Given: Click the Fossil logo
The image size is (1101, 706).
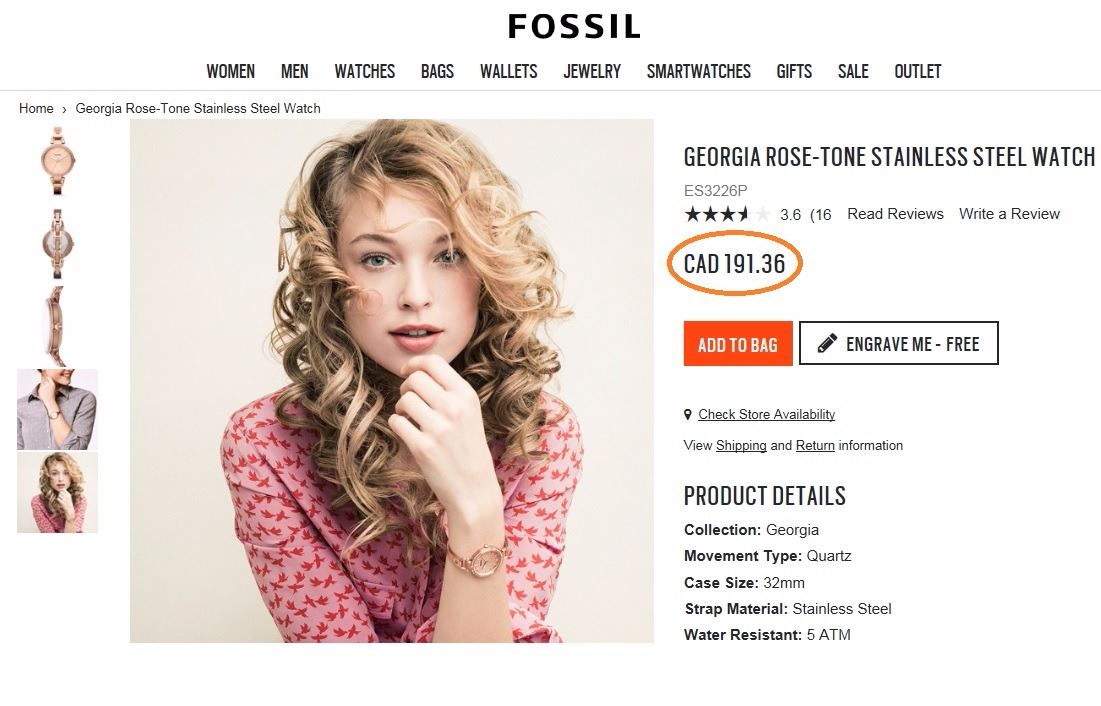Looking at the screenshot, I should 573,27.
